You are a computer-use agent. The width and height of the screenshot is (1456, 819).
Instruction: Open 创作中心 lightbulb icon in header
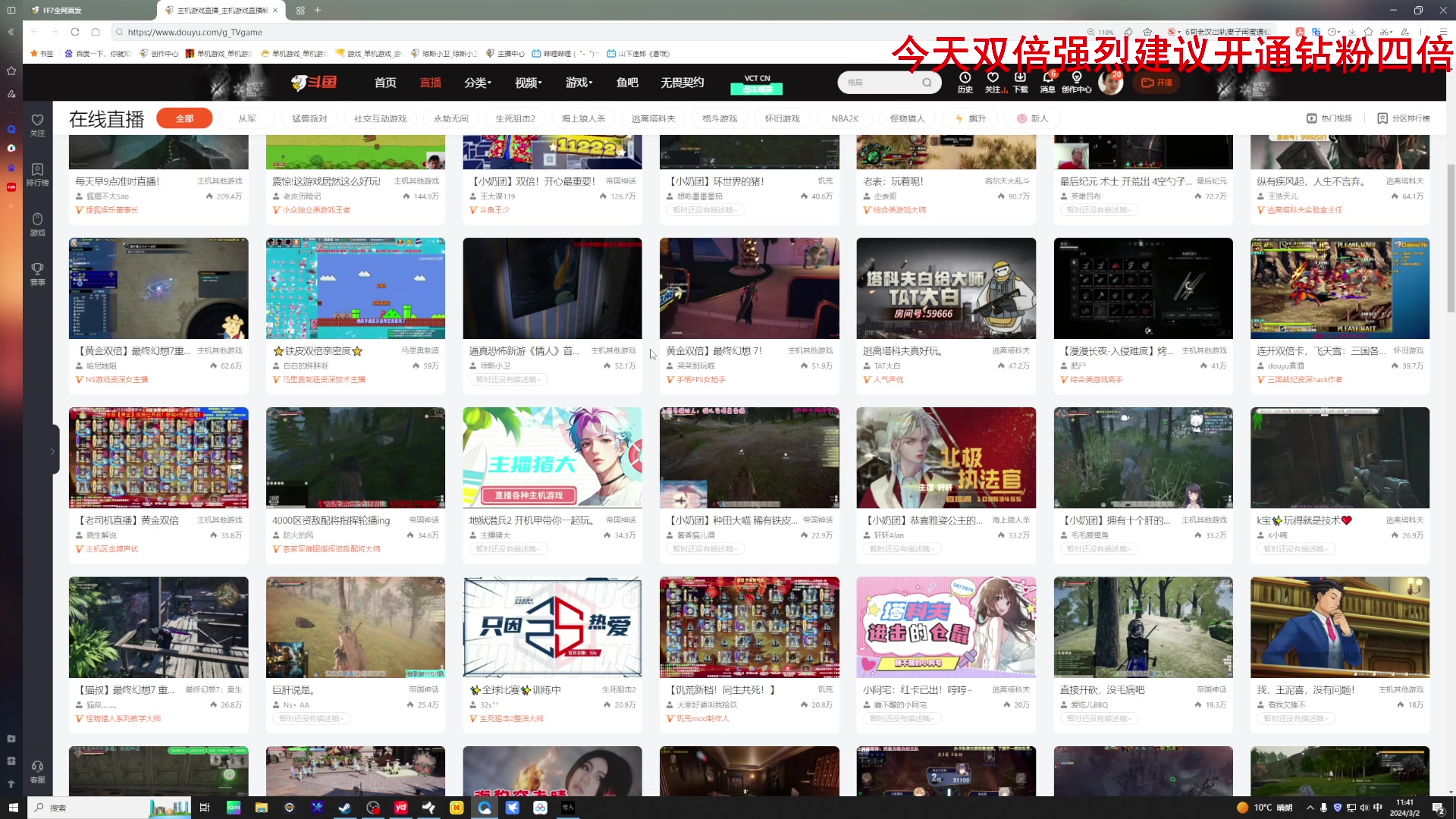(1076, 78)
